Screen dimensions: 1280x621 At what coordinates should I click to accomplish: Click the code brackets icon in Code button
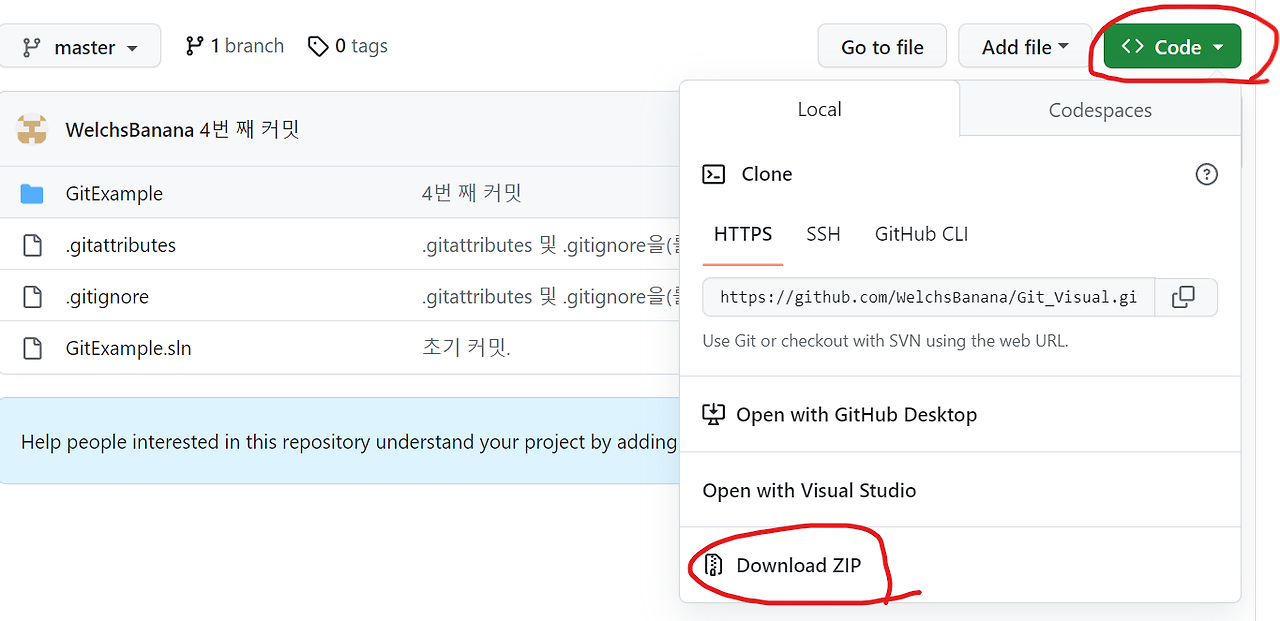(1132, 47)
